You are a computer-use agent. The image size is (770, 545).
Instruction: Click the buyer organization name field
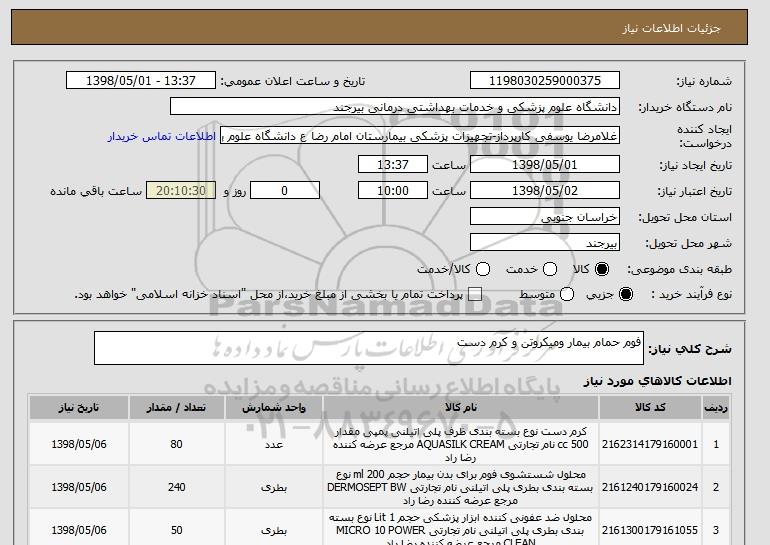[395, 107]
